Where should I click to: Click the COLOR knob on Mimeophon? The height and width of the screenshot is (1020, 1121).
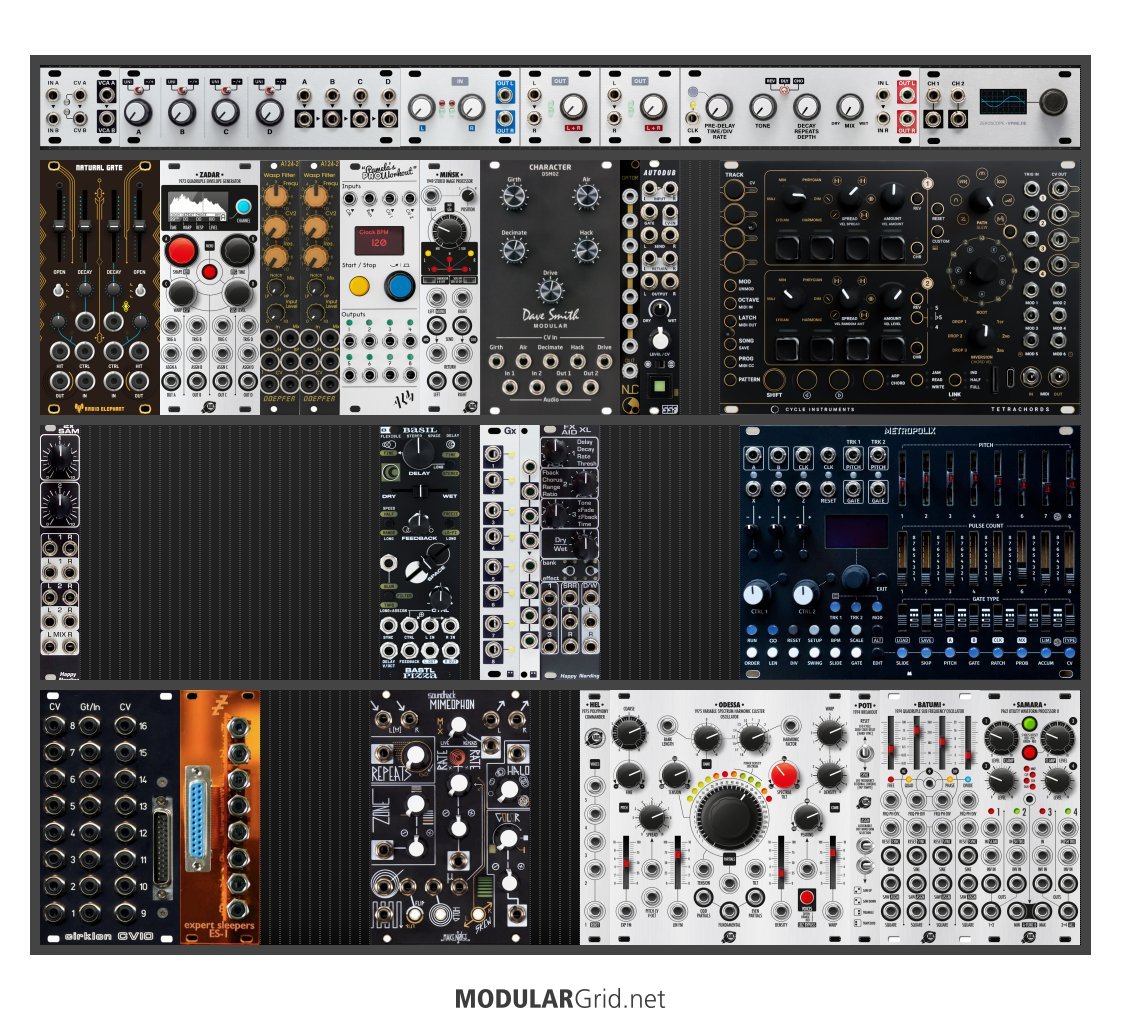(507, 839)
